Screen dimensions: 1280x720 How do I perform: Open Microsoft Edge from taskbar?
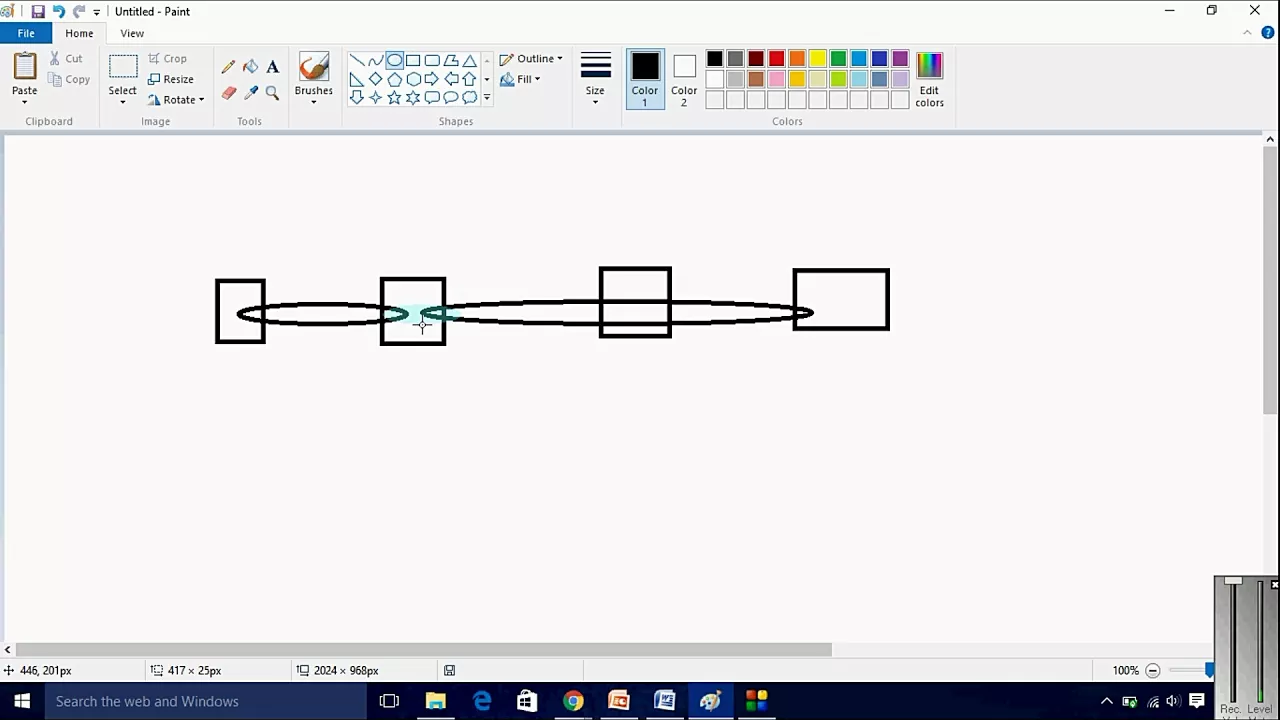481,701
